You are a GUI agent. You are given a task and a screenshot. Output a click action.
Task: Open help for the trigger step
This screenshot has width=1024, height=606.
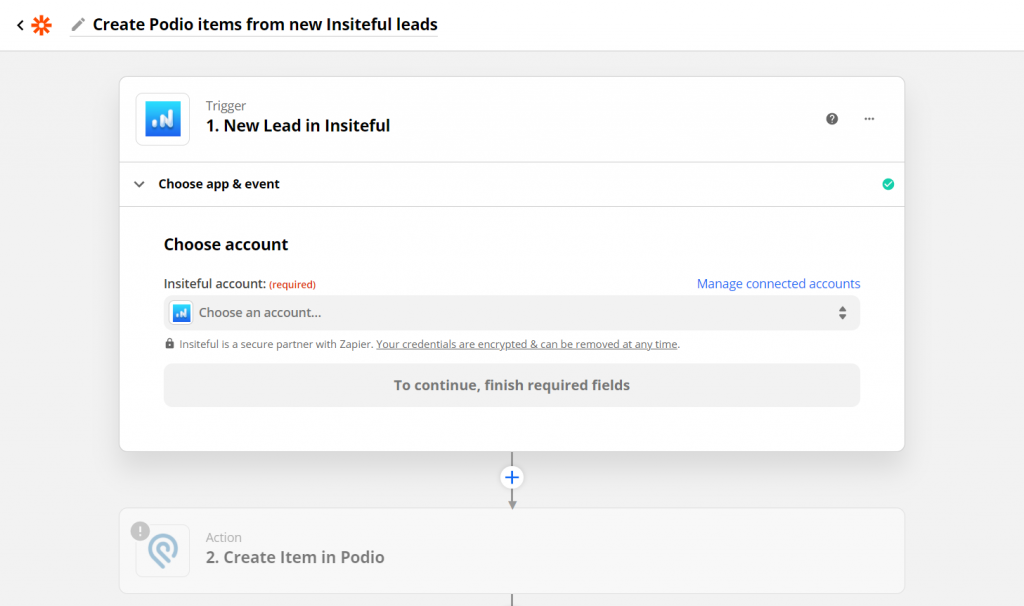coord(831,119)
